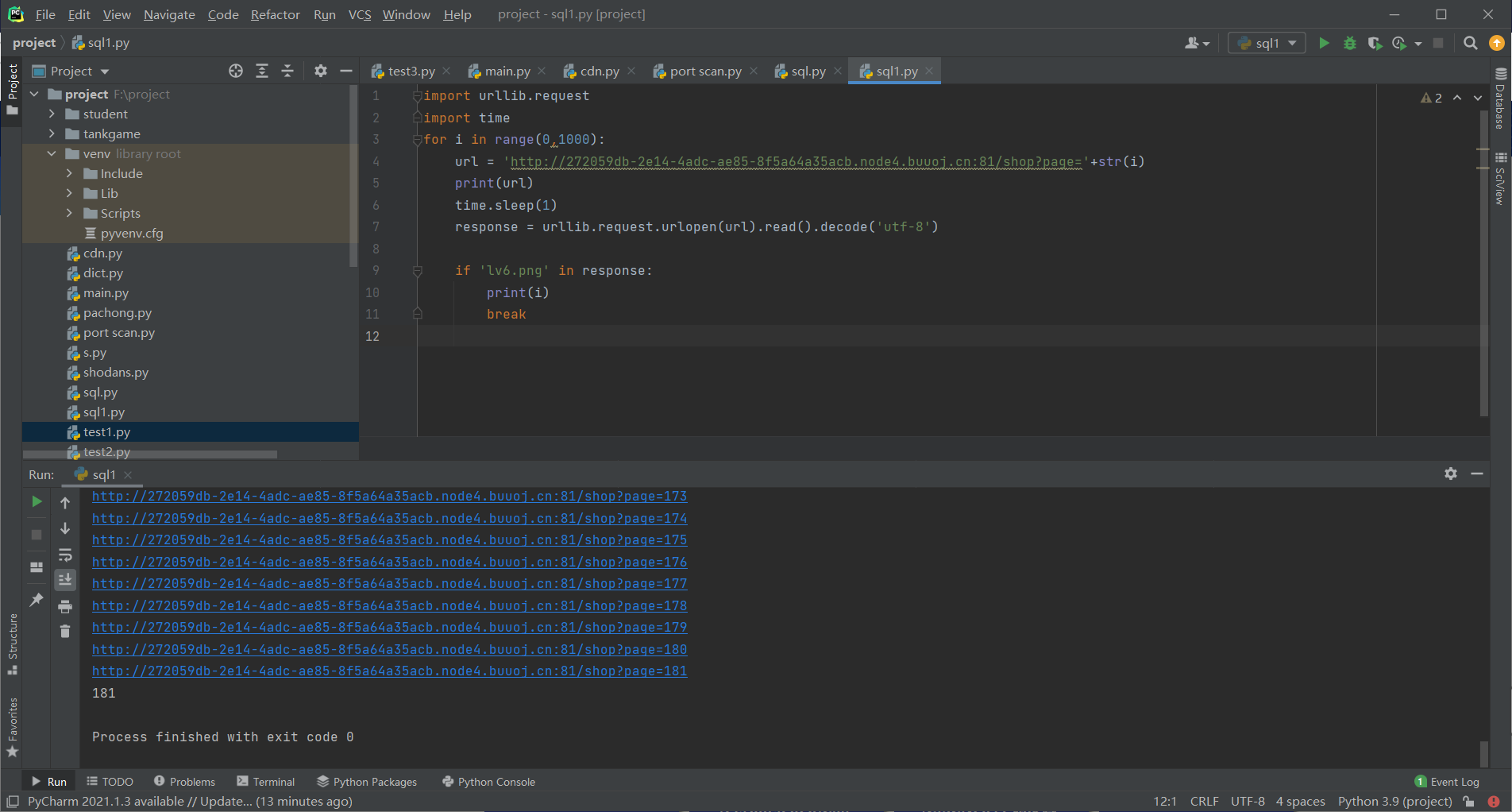
Task: Jump to next highlighted warning arrow
Action: [1478, 98]
